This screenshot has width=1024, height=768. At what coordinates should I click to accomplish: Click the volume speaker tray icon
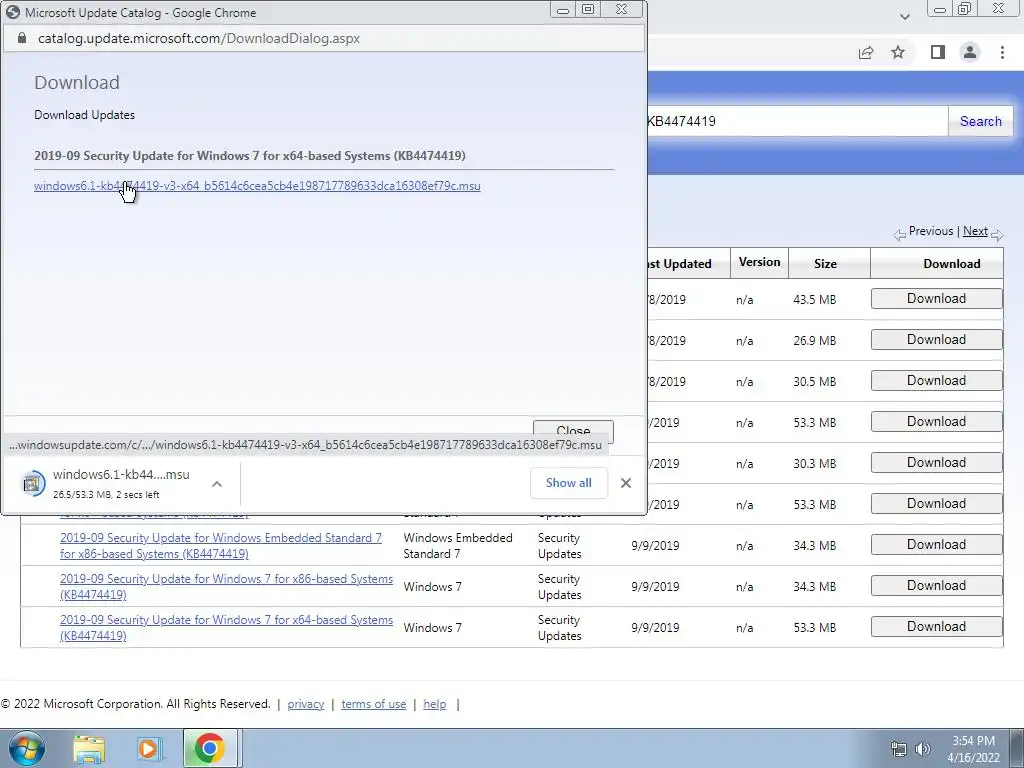point(922,749)
